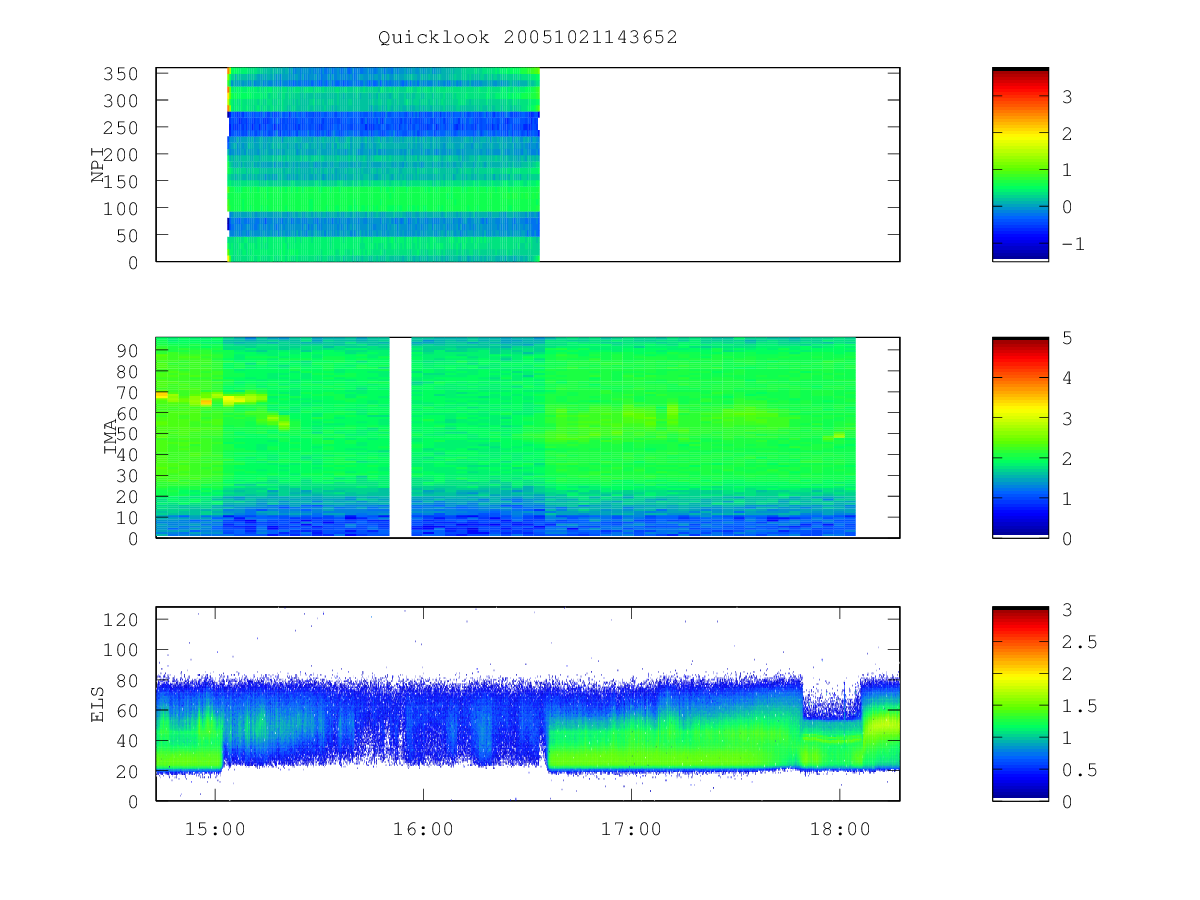Click the NPI spectrogram data region
1200x900 pixels.
[x=384, y=165]
